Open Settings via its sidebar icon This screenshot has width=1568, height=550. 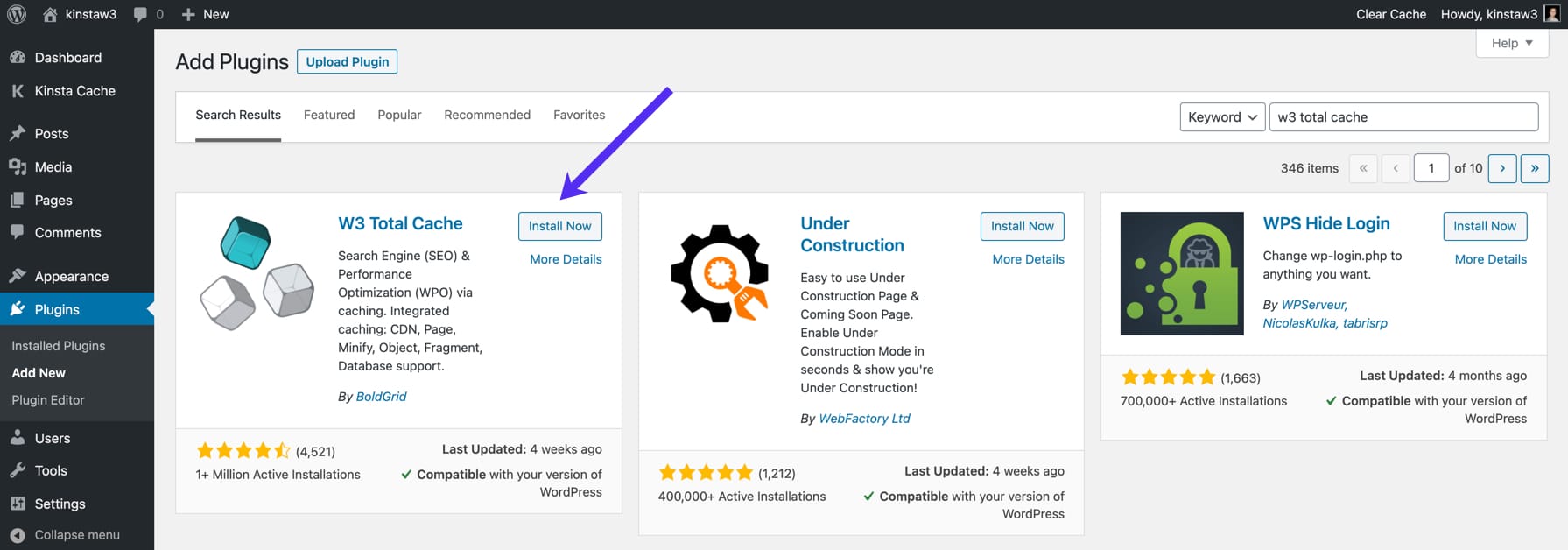click(18, 504)
